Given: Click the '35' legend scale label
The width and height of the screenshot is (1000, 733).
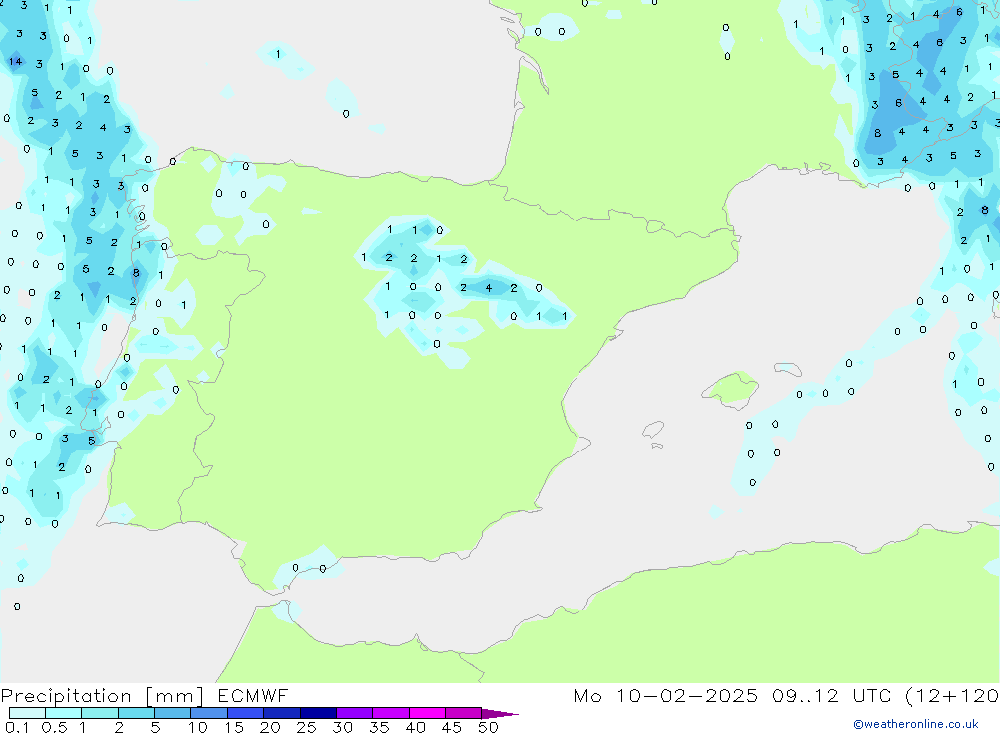Looking at the screenshot, I should (x=379, y=727).
